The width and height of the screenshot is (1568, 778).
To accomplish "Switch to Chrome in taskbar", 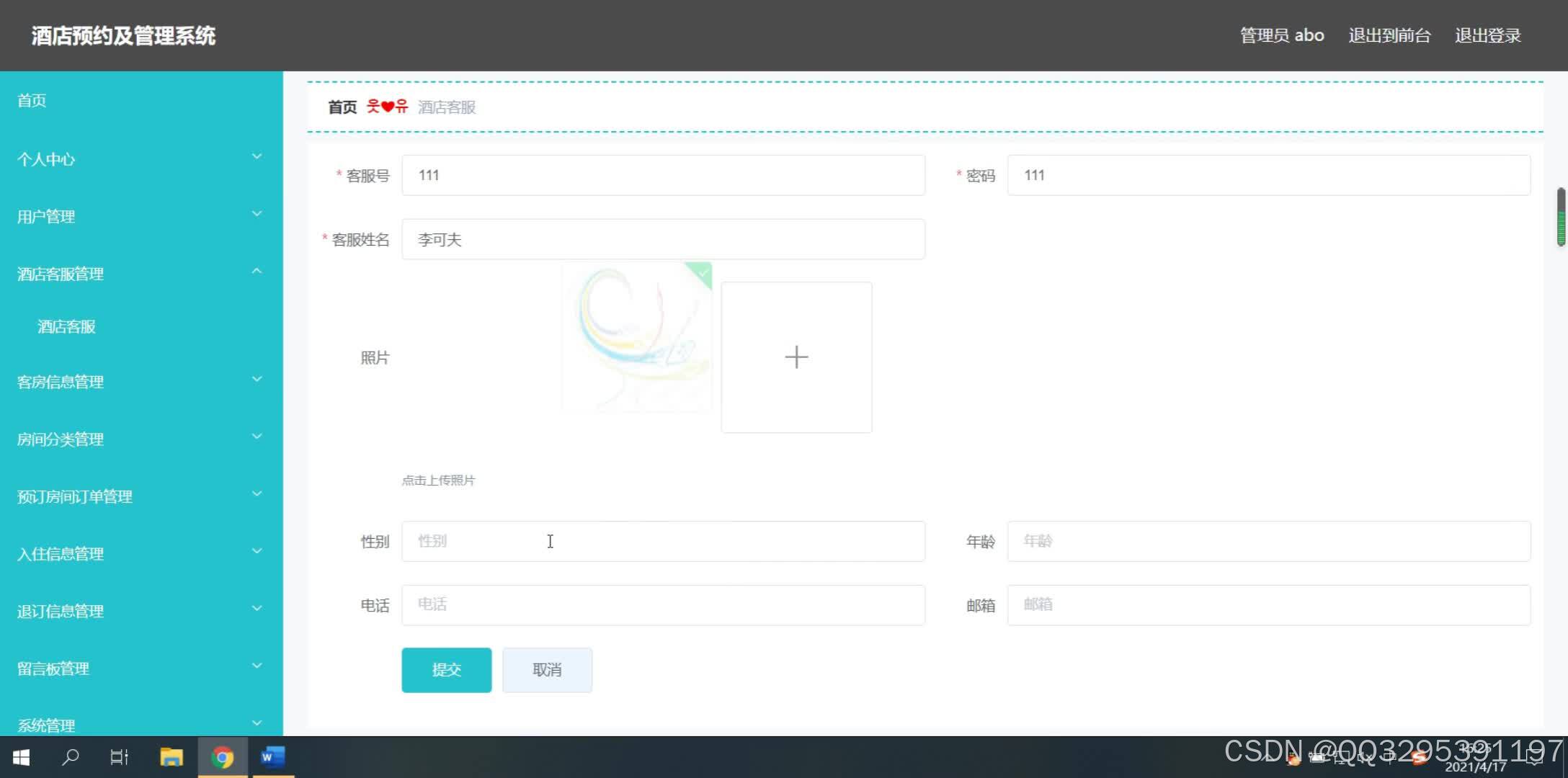I will pyautogui.click(x=223, y=757).
